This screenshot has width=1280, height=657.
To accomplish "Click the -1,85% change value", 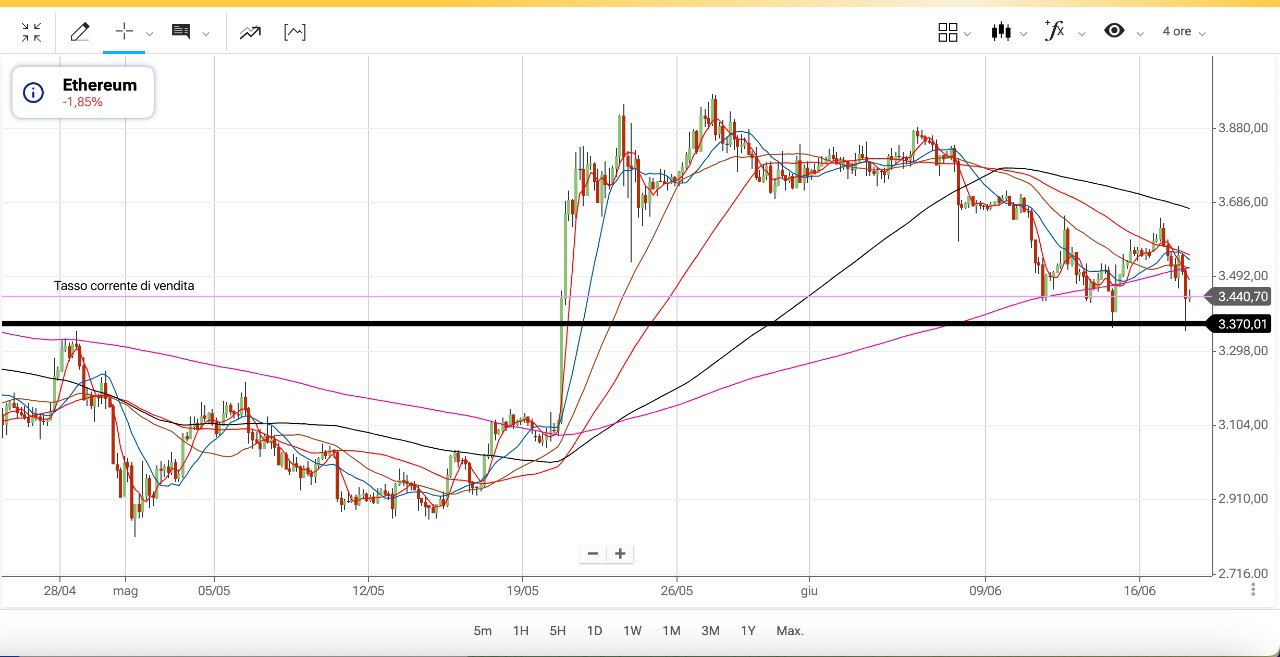I will [x=82, y=102].
